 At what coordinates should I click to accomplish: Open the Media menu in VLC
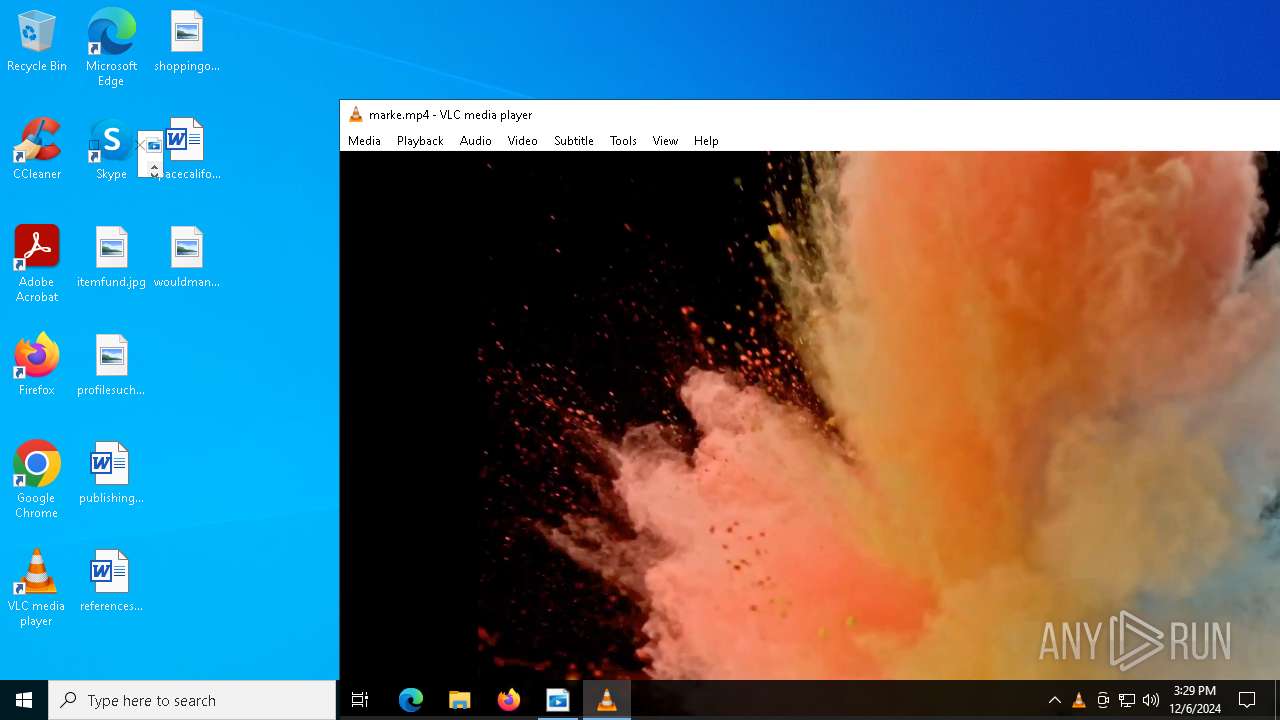pyautogui.click(x=364, y=141)
